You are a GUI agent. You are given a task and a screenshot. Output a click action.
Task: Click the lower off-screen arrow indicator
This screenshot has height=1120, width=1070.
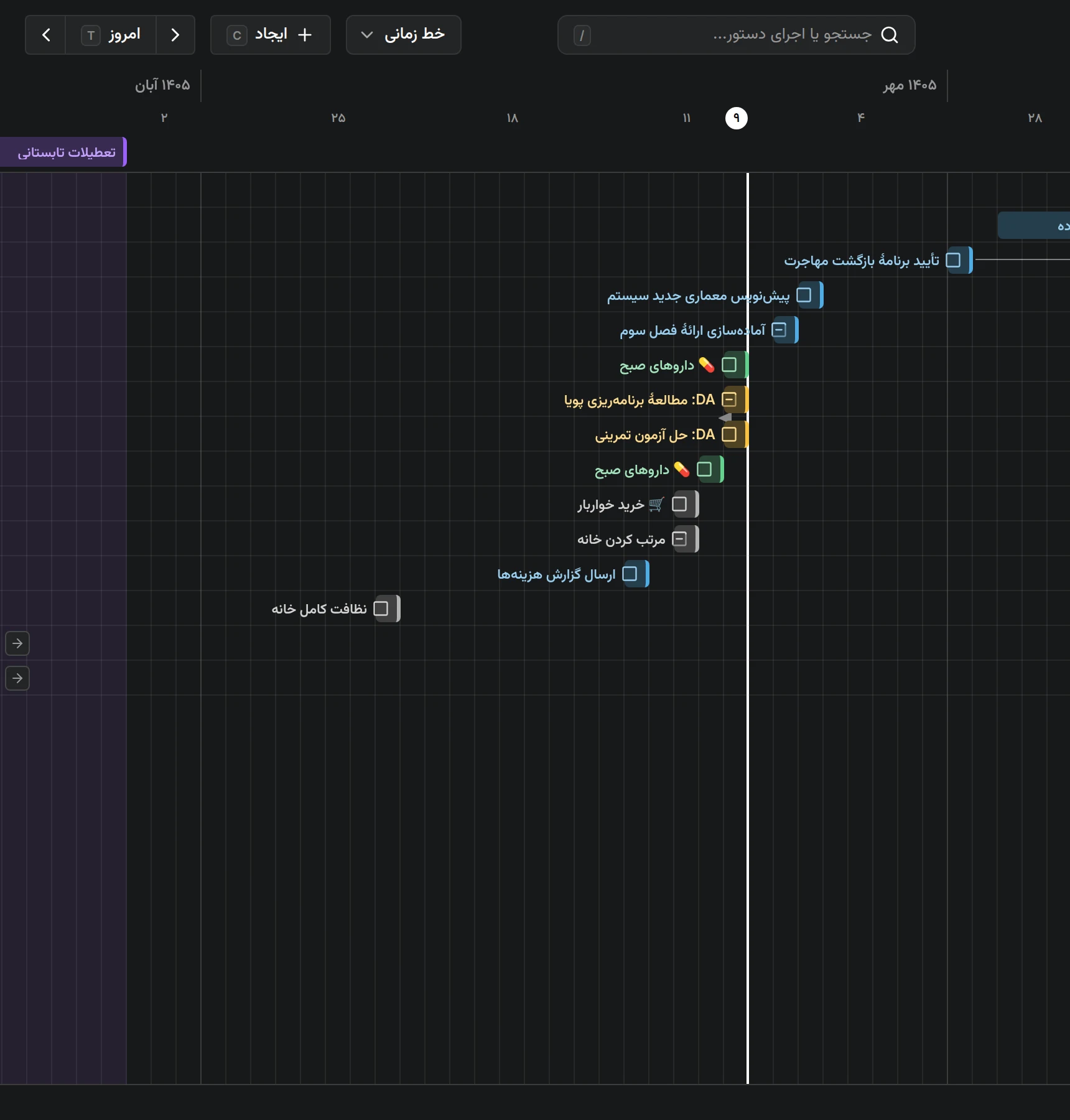[17, 678]
